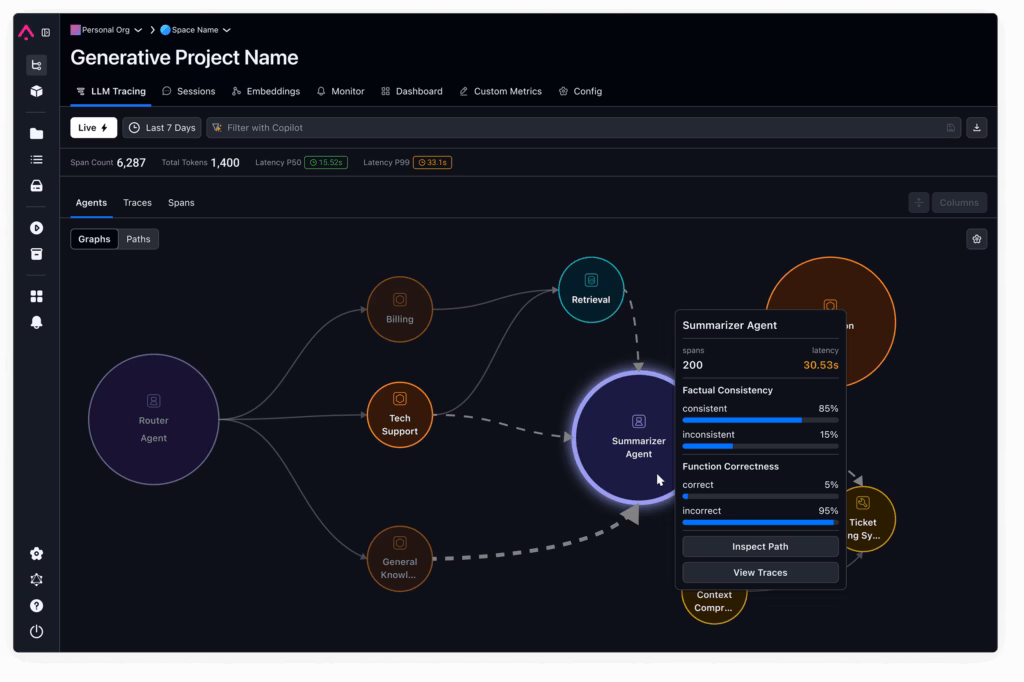Switch to the Spans sub-tab
Viewport: 1024px width, 682px height.
pyautogui.click(x=181, y=203)
